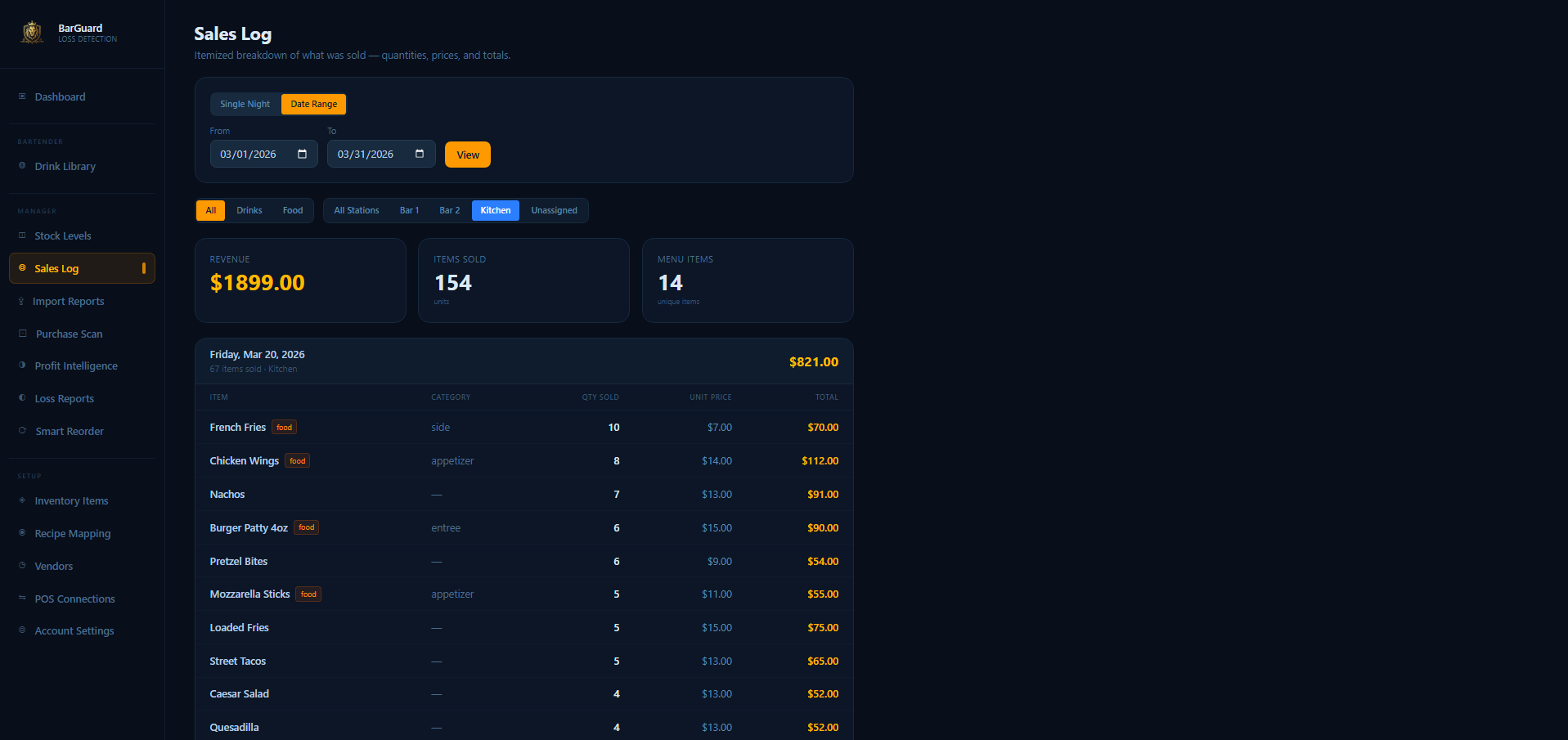The height and width of the screenshot is (740, 1568).
Task: Open Profit Intelligence via its icon
Action: coord(23,366)
